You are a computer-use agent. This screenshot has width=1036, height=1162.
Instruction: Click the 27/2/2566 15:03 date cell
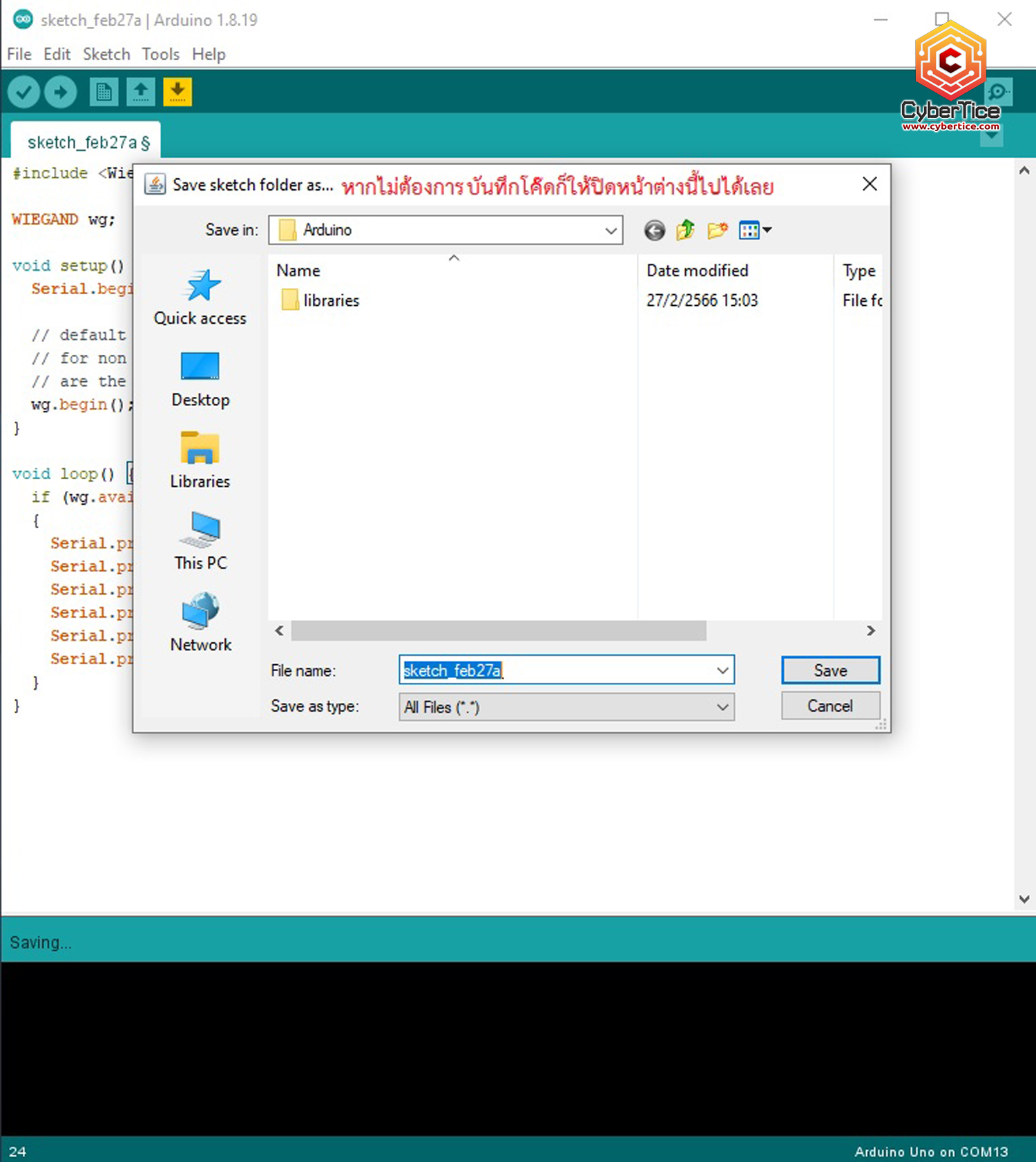point(702,300)
